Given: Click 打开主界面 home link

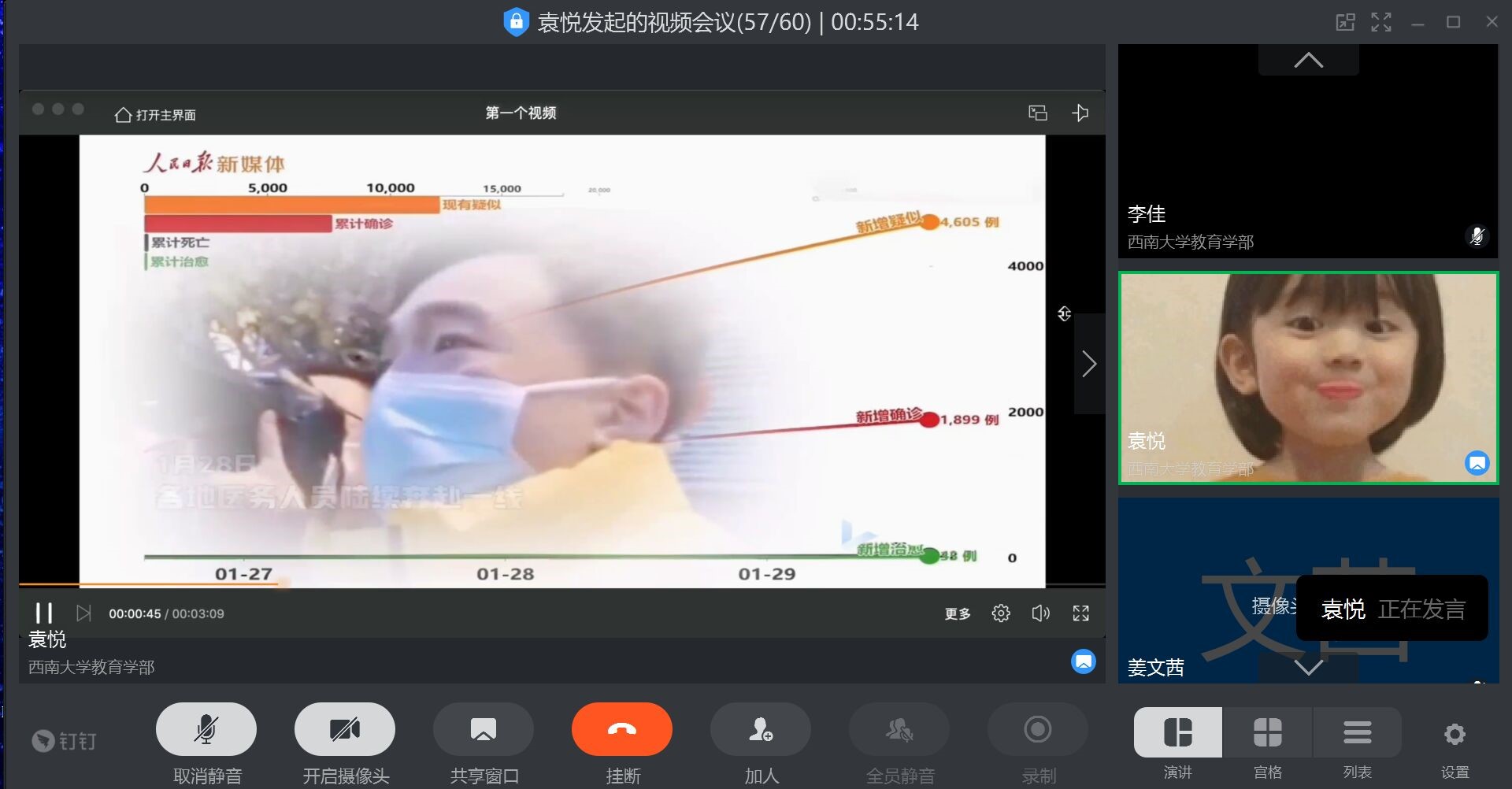Looking at the screenshot, I should tap(156, 115).
